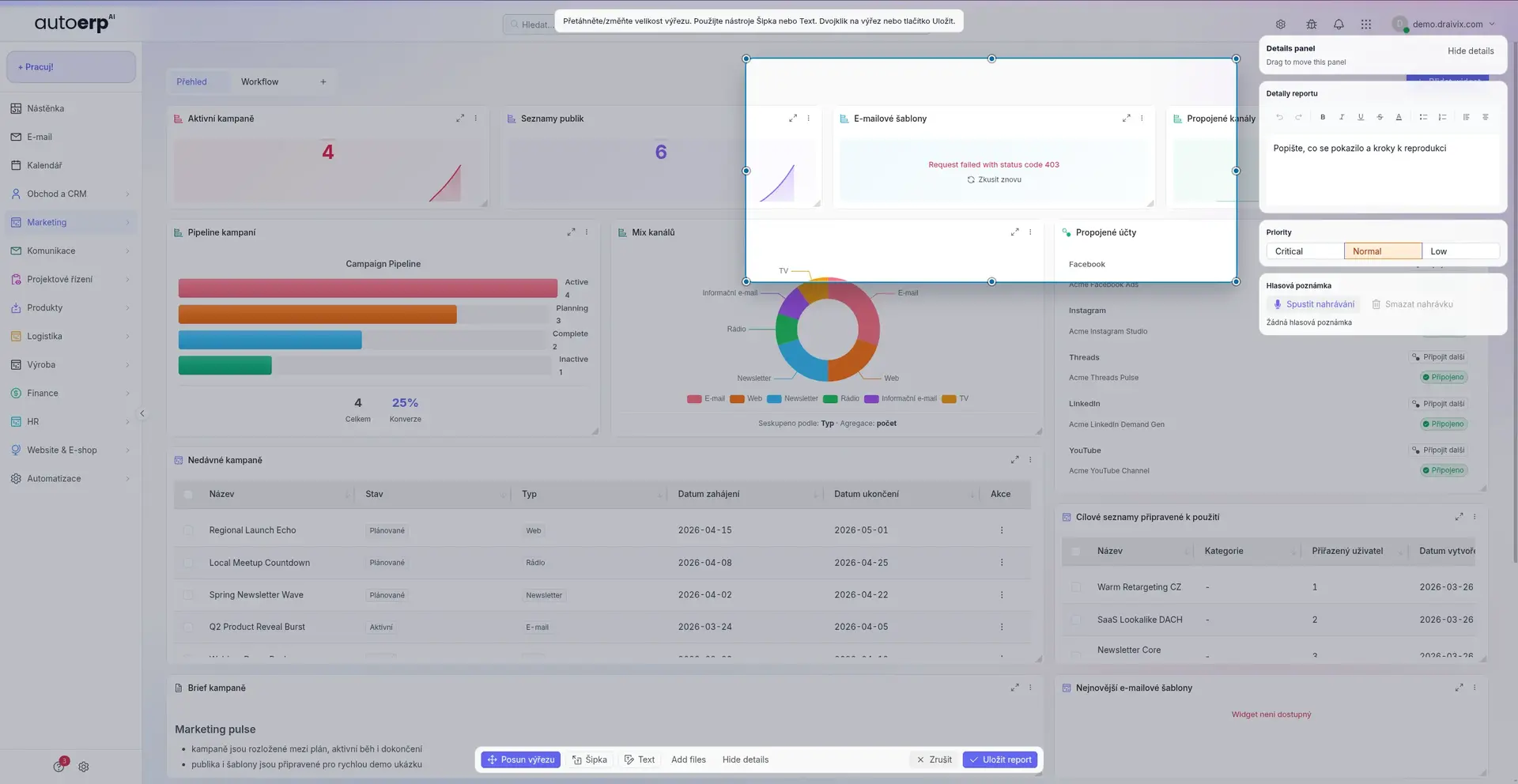This screenshot has height=784, width=1518.
Task: Switch to the Workflow tab
Action: (x=259, y=82)
